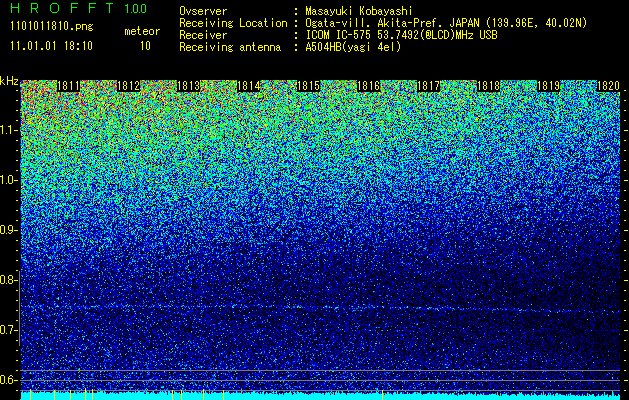Viewport: 629px width, 400px height.
Task: Click the 1811 time marker
Action: click(68, 86)
